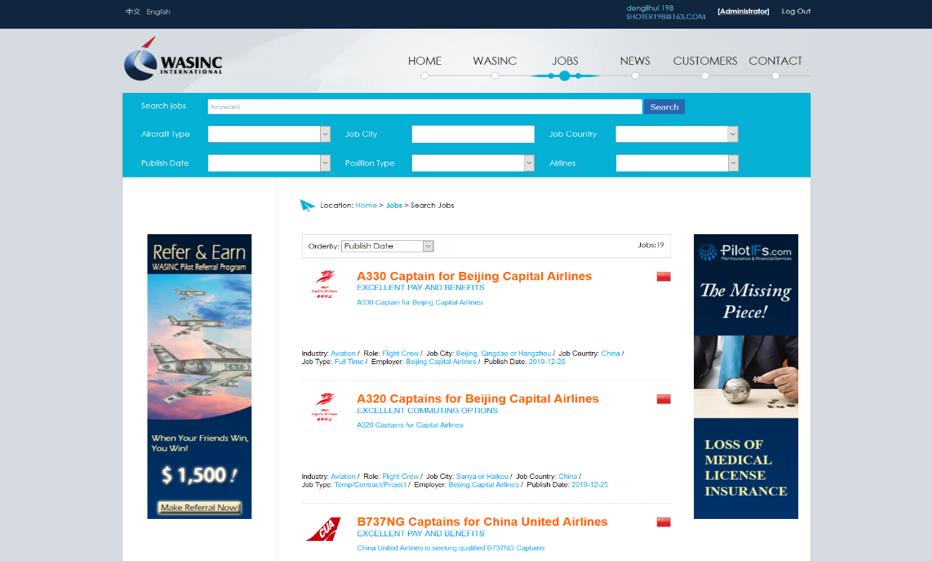
Task: Click the paper plane location icon
Action: pos(307,206)
